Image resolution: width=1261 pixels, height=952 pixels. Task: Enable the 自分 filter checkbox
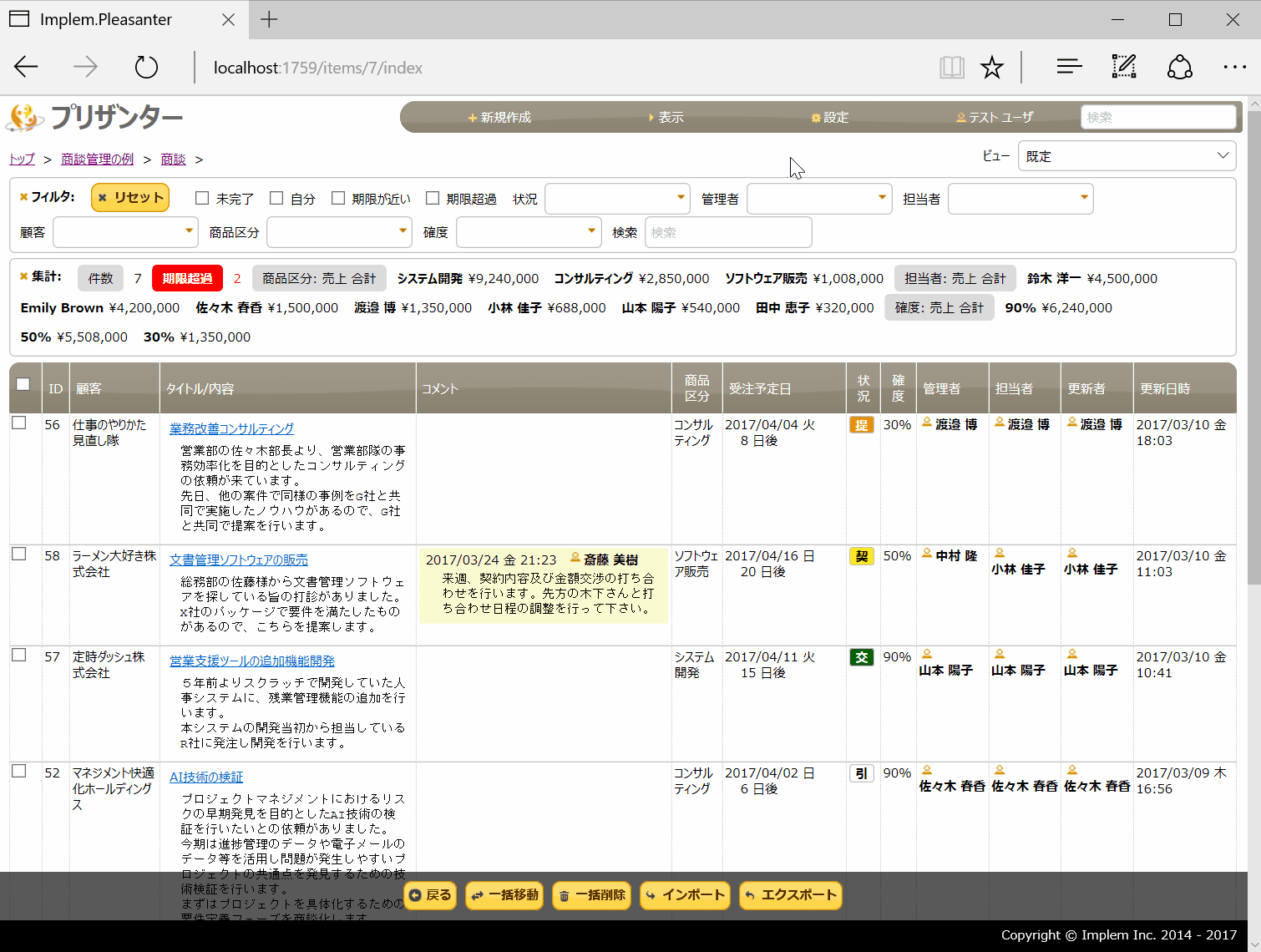[x=276, y=198]
